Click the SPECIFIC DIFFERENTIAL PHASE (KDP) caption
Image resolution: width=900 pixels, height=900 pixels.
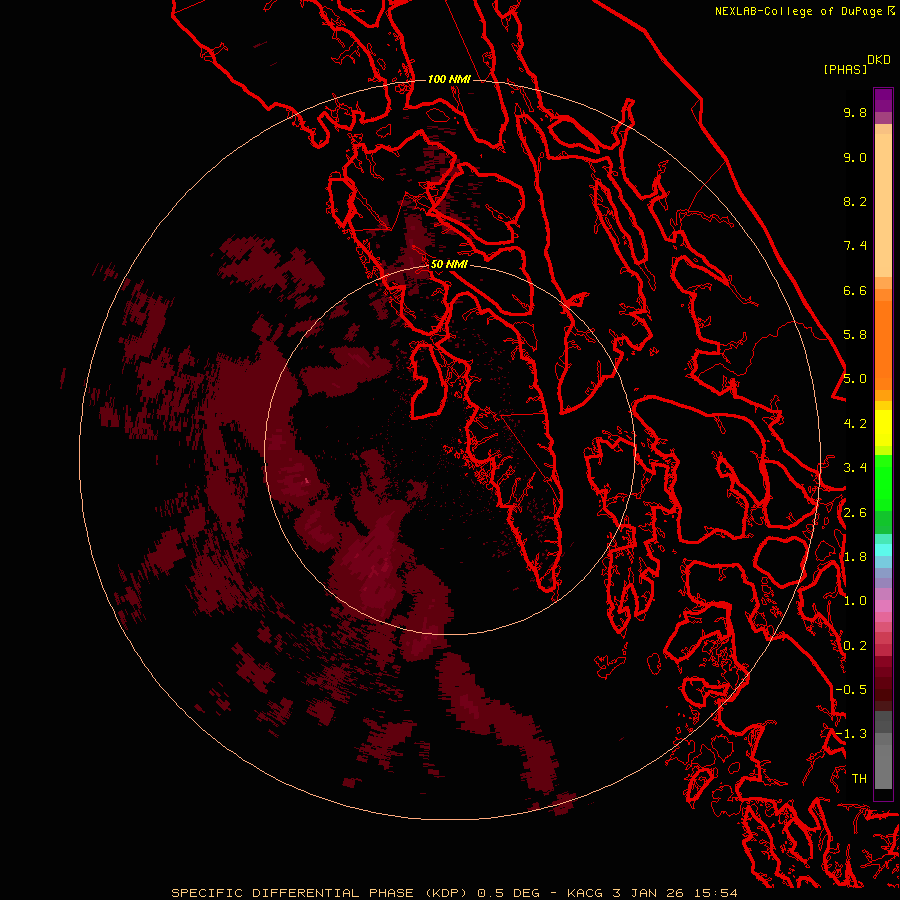[320, 893]
